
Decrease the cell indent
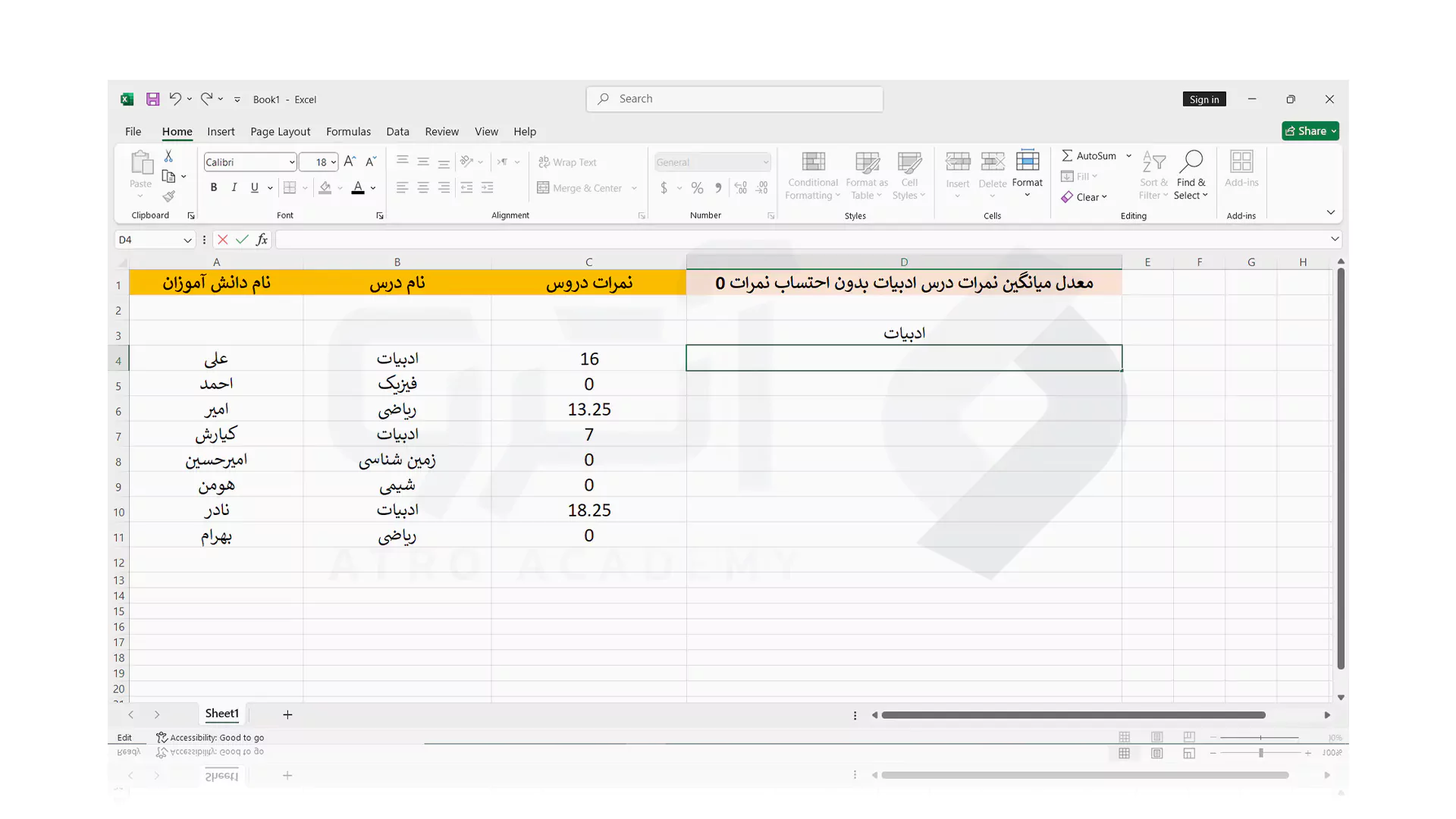pos(466,187)
